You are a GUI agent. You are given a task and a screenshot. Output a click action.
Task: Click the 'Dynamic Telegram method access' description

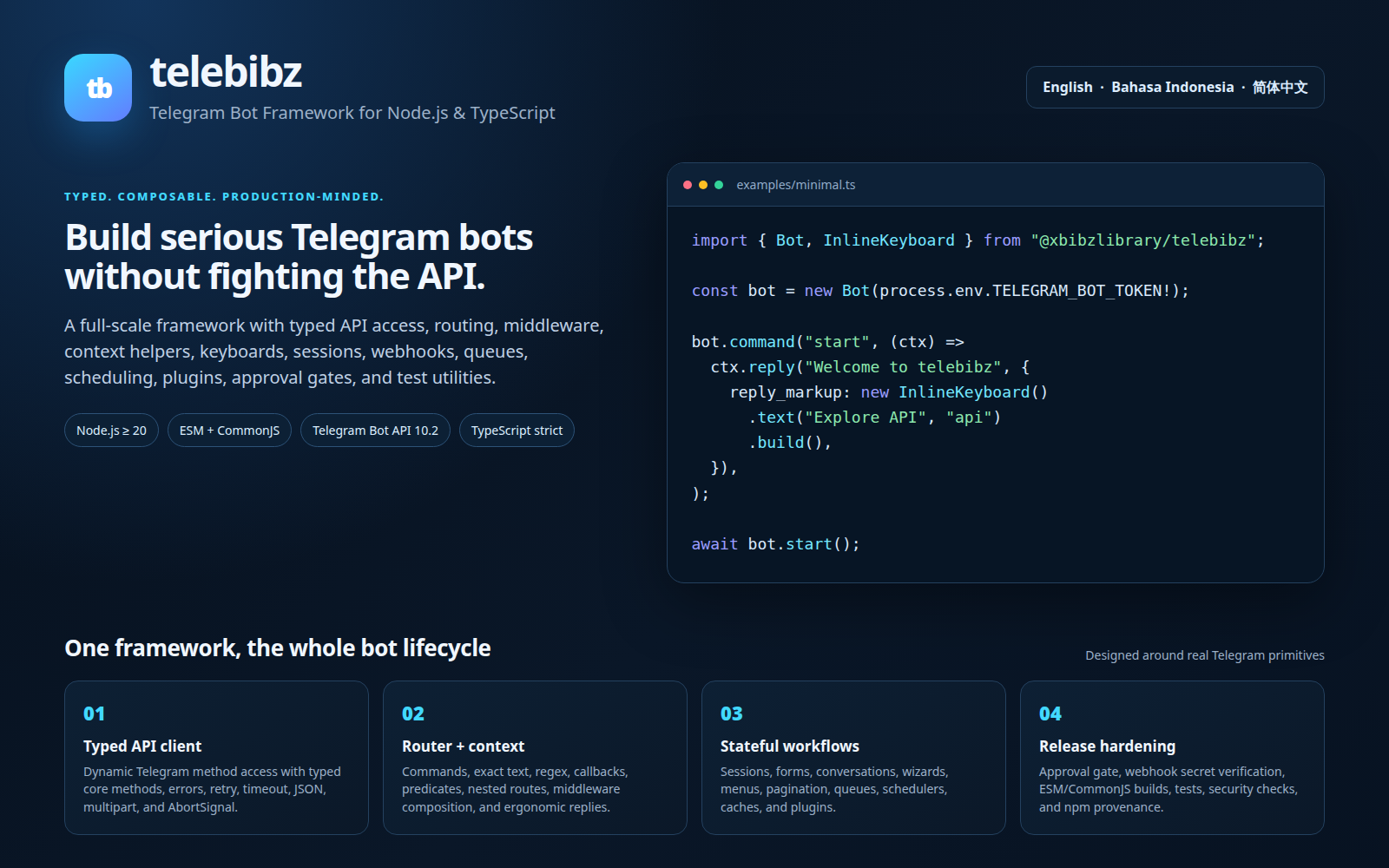(213, 789)
